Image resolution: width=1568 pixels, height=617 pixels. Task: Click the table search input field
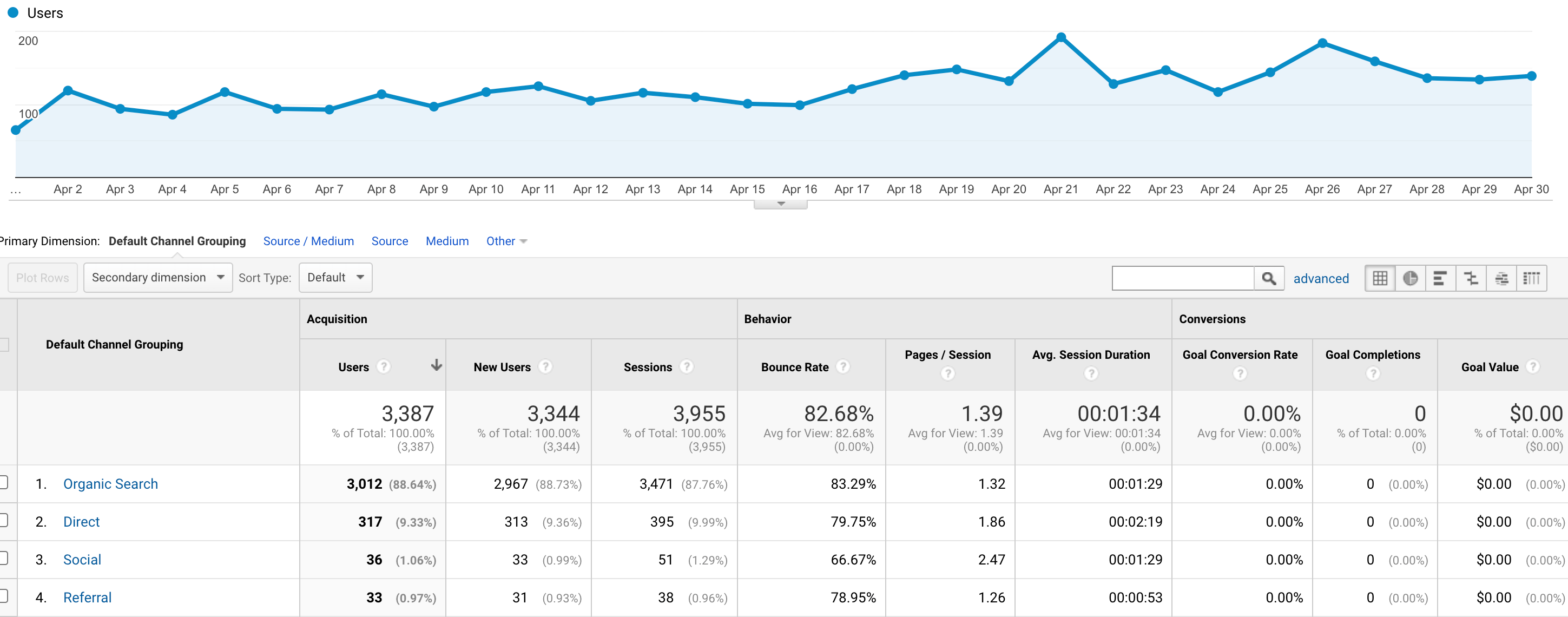tap(1183, 278)
